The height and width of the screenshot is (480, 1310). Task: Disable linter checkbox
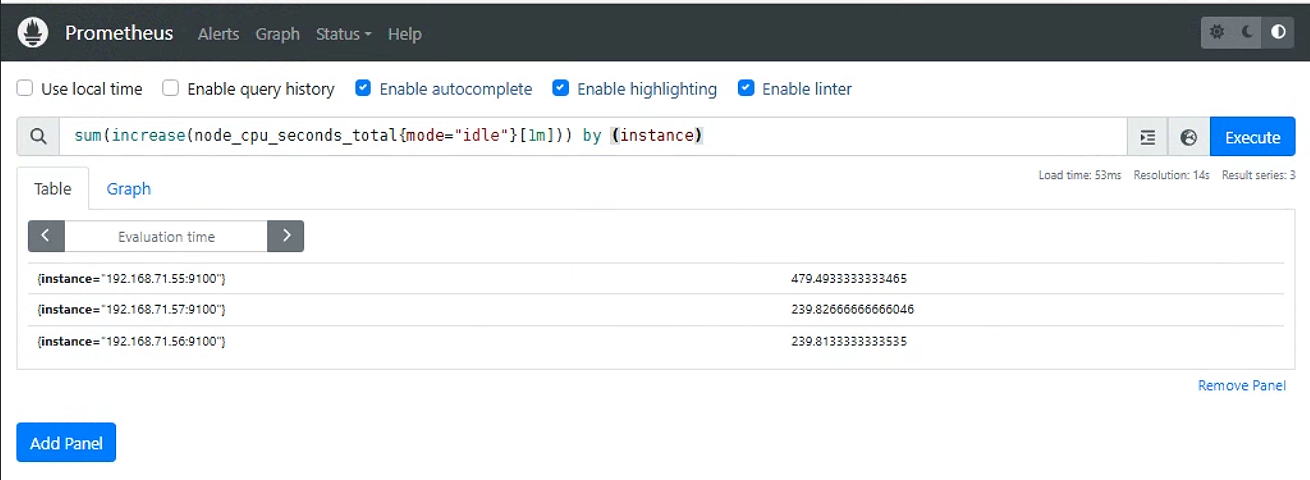(746, 88)
